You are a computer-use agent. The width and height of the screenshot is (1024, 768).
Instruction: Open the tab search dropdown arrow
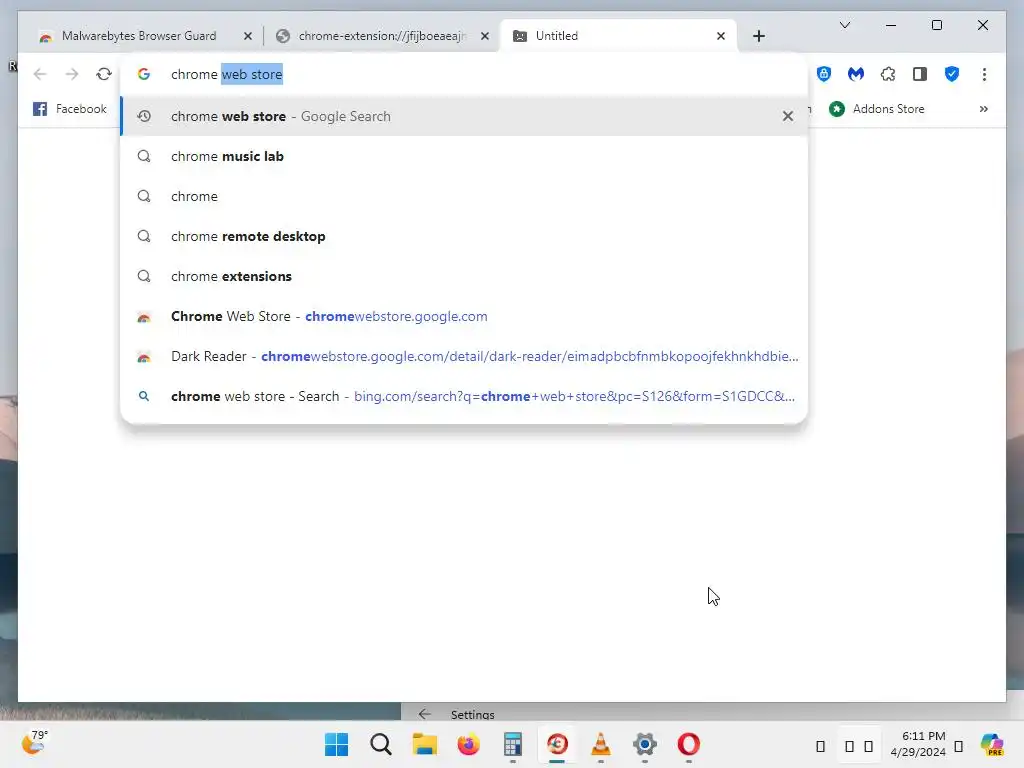click(845, 25)
